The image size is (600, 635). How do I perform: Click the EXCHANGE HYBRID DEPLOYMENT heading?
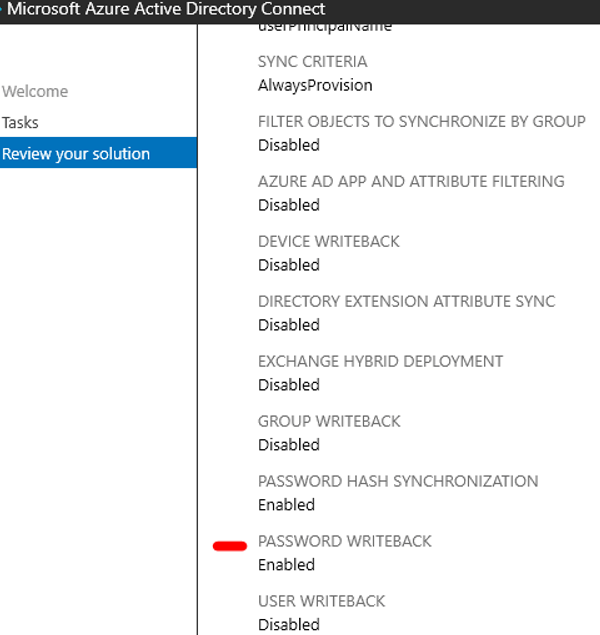coord(380,362)
